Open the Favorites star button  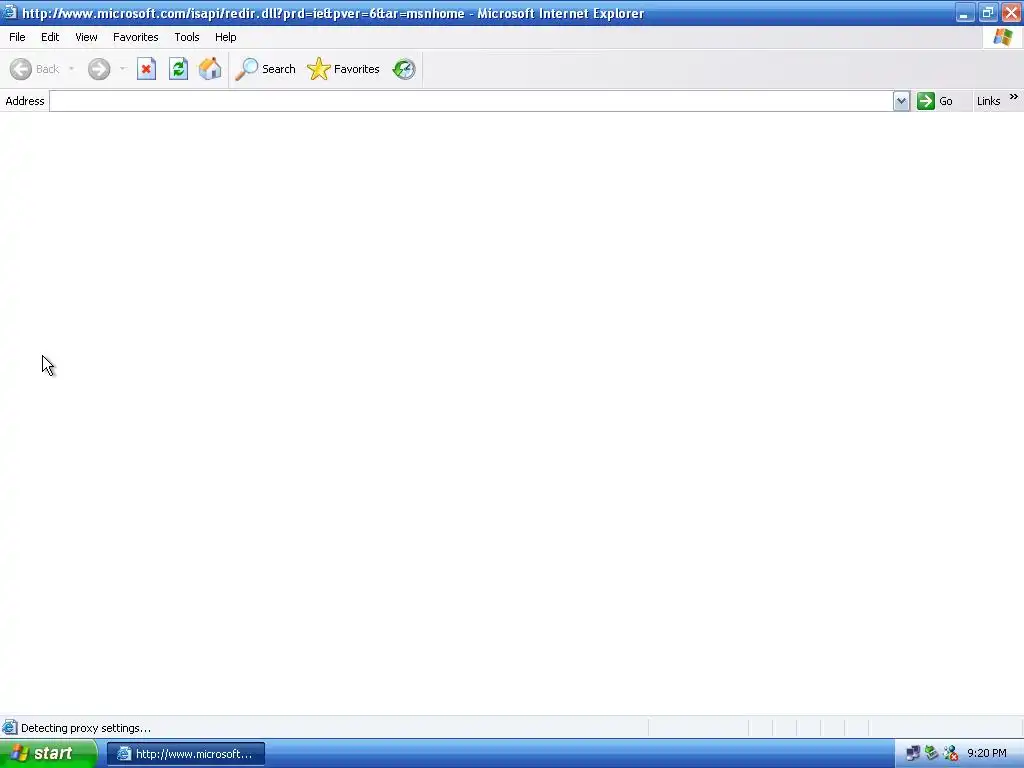coord(344,69)
